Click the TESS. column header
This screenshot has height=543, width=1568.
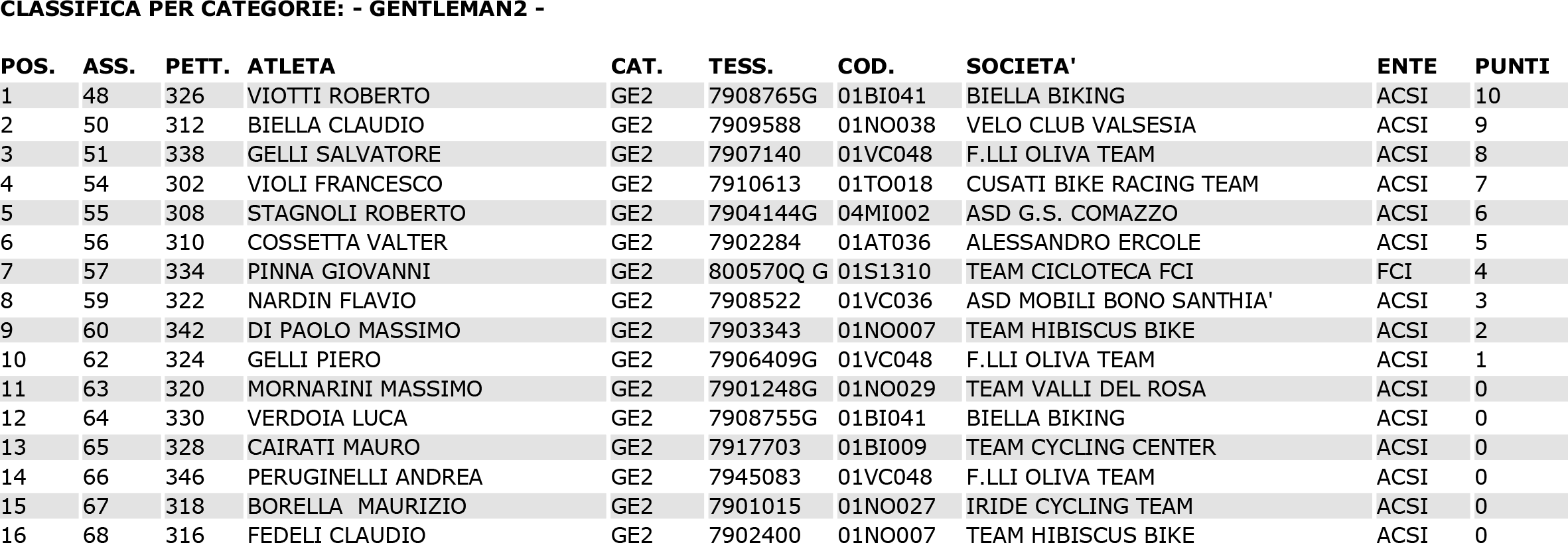(x=741, y=66)
